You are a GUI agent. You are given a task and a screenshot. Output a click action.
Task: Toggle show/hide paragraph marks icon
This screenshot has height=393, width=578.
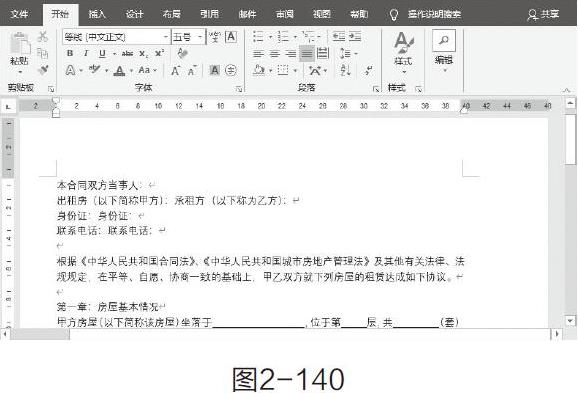point(368,70)
